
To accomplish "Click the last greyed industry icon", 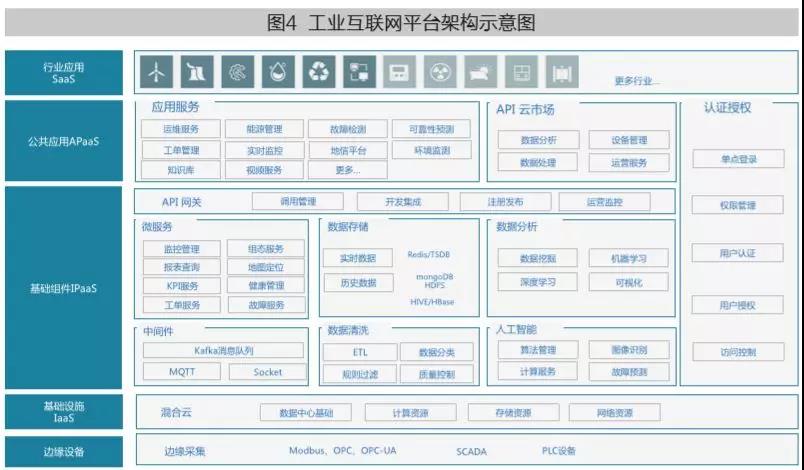I will pos(562,72).
